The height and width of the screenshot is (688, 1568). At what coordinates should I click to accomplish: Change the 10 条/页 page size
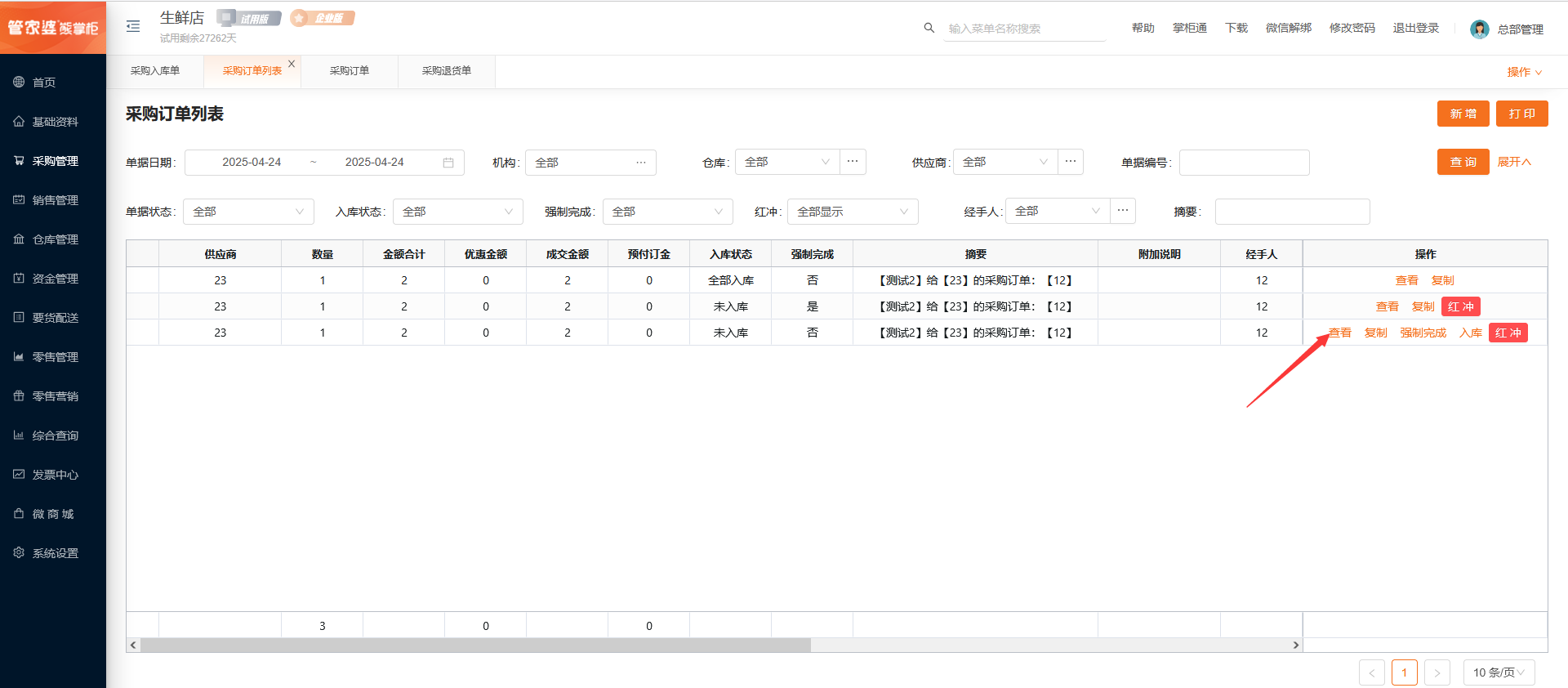tap(1499, 672)
